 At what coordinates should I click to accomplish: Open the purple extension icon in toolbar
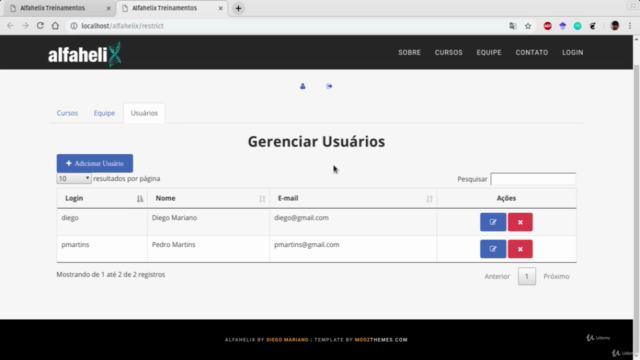[562, 26]
